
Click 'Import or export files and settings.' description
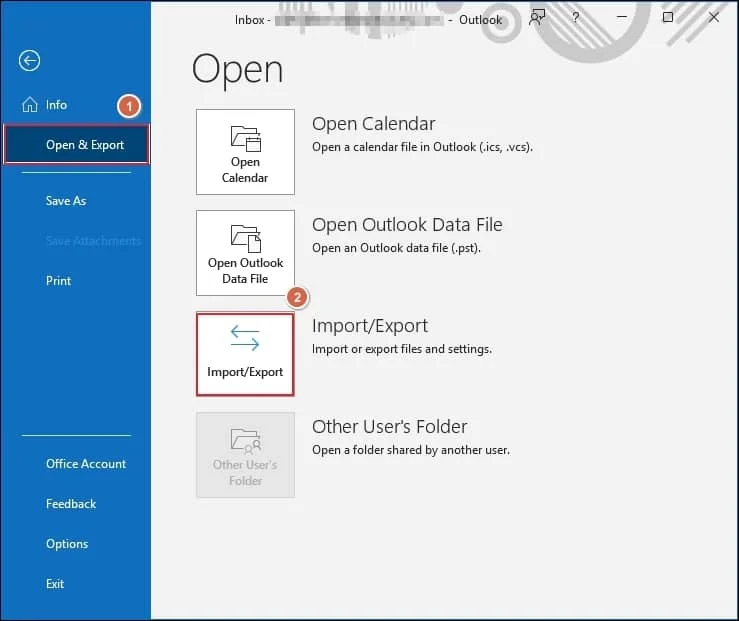pos(402,349)
